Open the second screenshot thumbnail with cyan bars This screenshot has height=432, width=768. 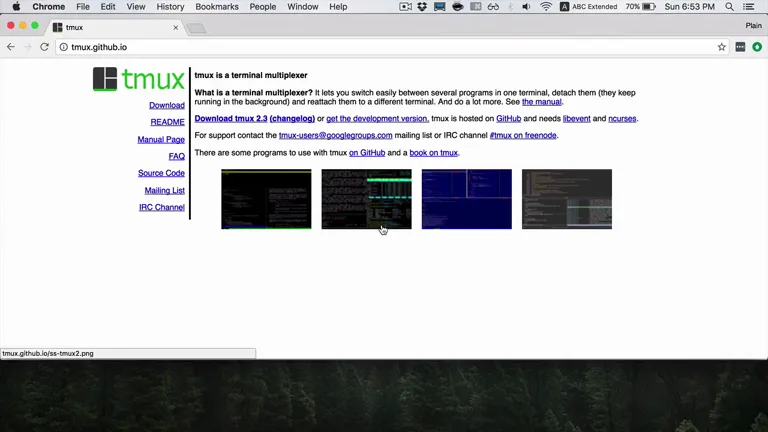(366, 199)
